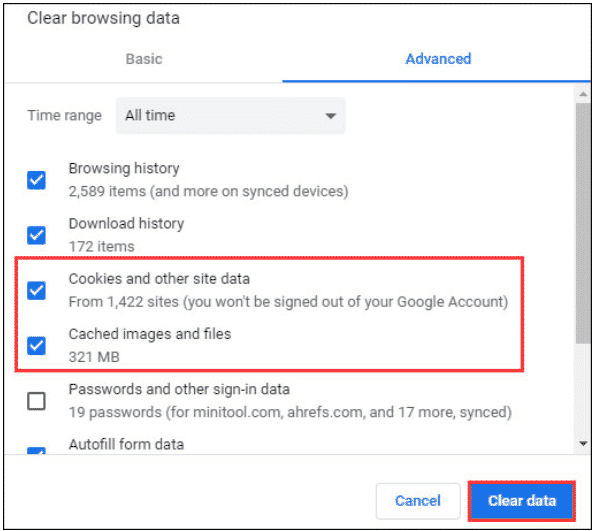Click the Cancel button
Image resolution: width=596 pixels, height=531 pixels.
click(418, 501)
